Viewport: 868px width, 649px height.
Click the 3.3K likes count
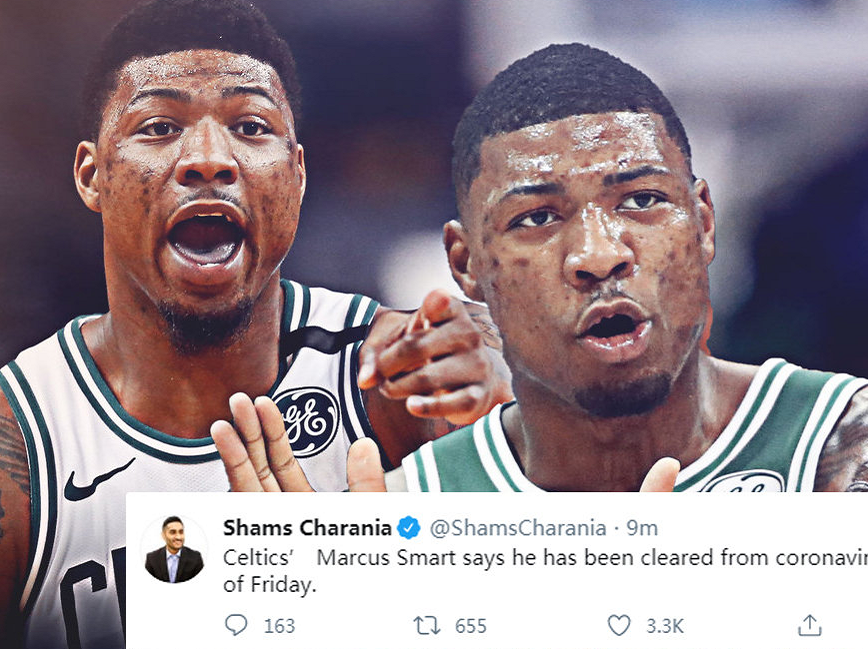665,626
